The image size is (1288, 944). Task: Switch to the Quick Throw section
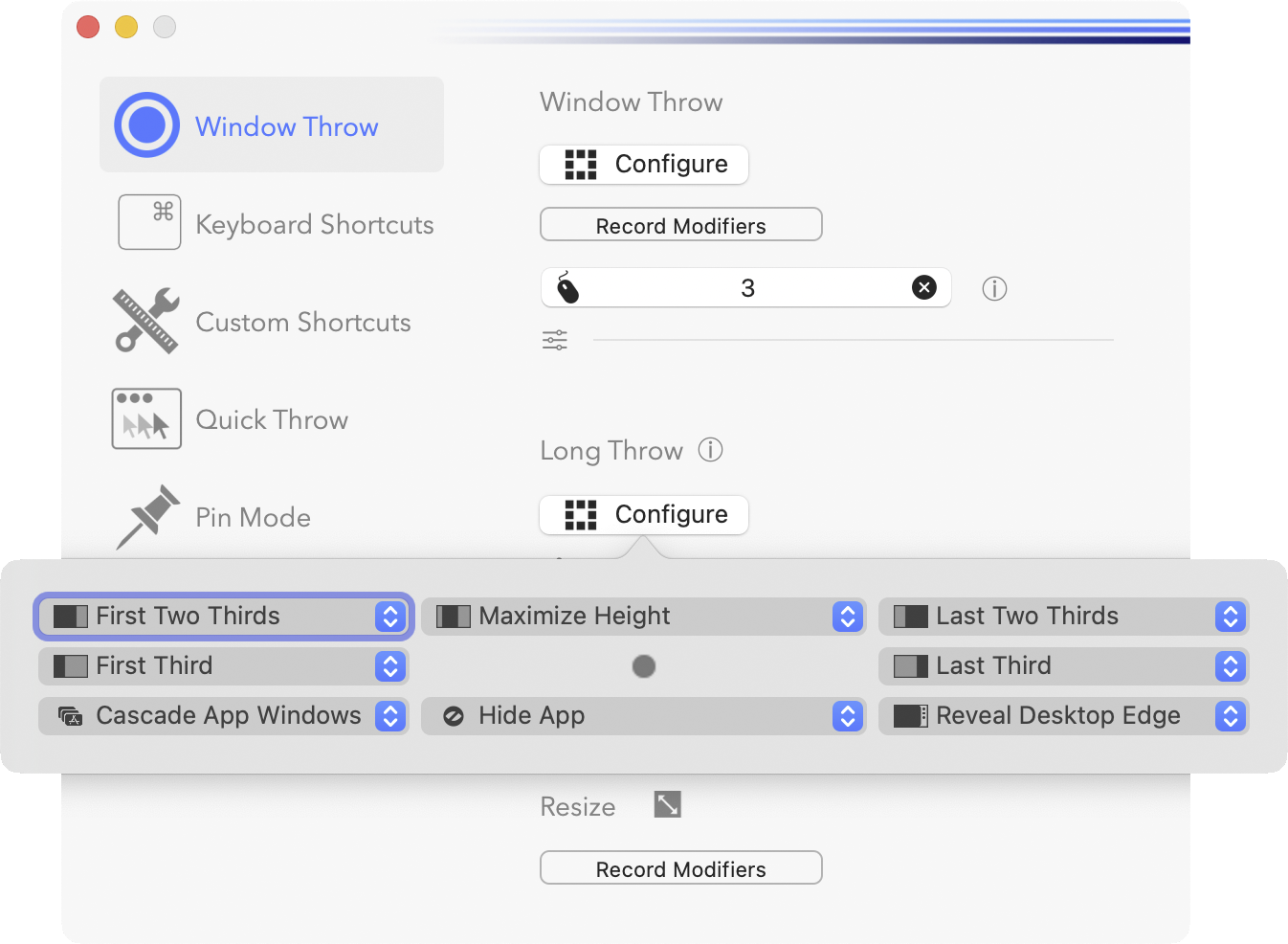click(x=272, y=419)
